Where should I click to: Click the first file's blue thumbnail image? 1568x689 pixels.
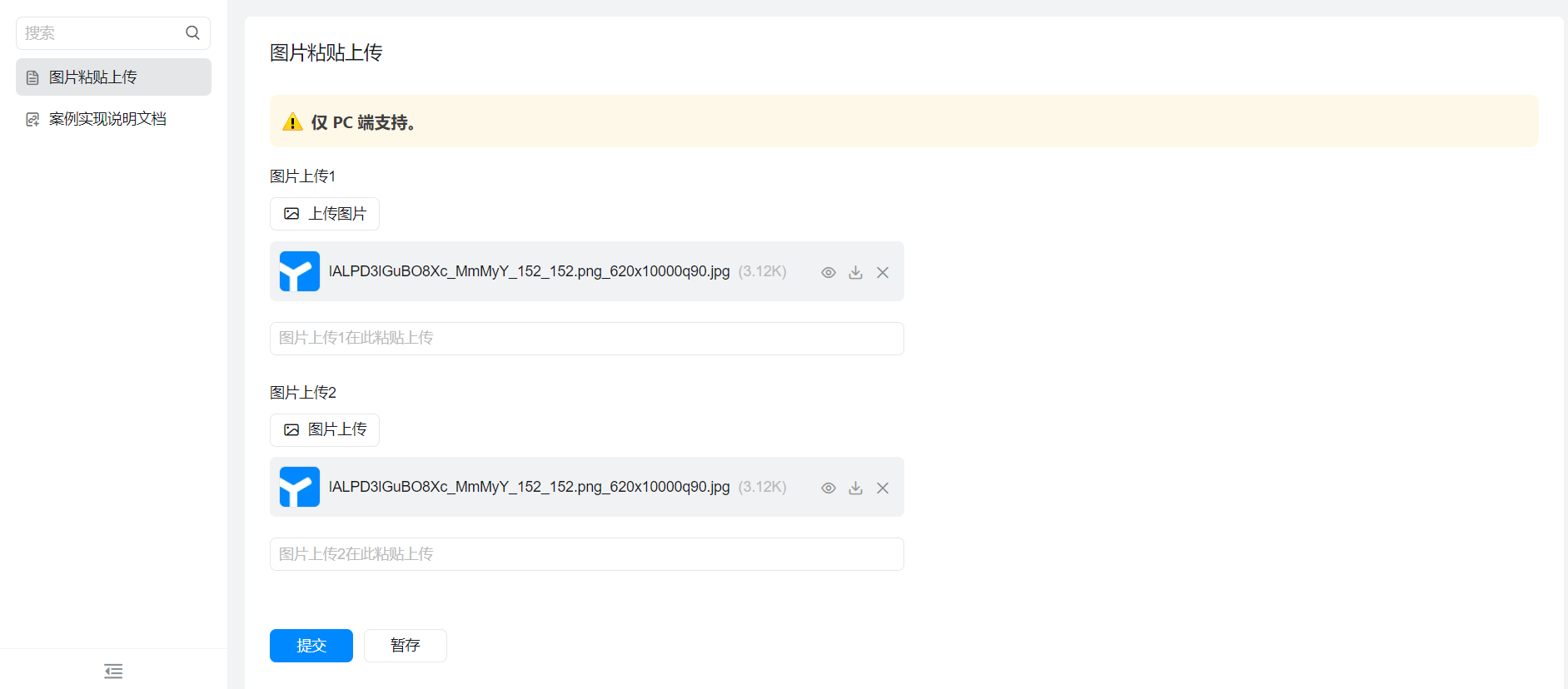coord(299,271)
